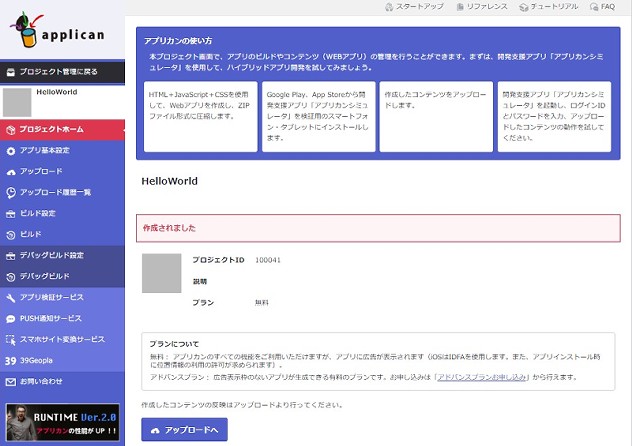Click the デバッグビルド circular icon

11,277
